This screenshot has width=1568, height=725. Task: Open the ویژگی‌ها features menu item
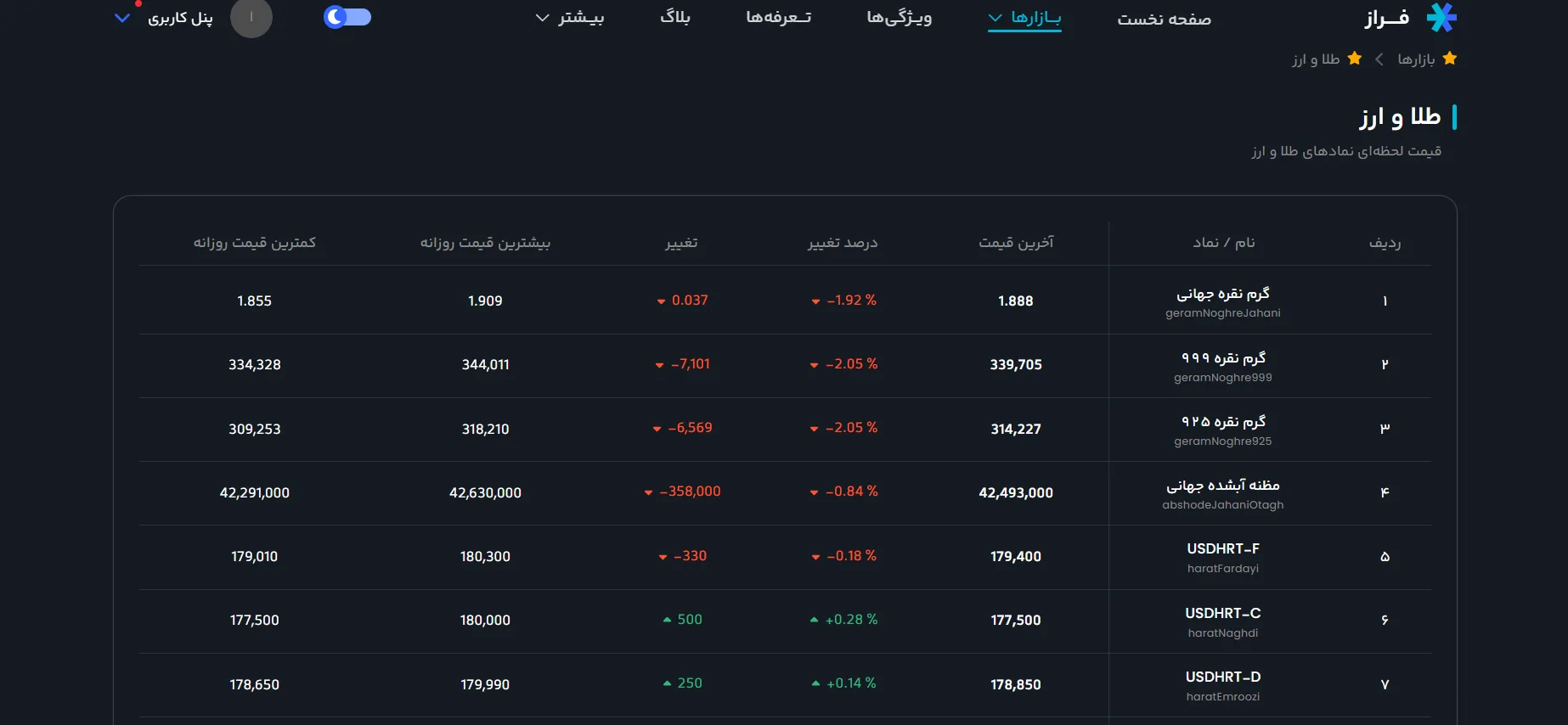point(900,18)
